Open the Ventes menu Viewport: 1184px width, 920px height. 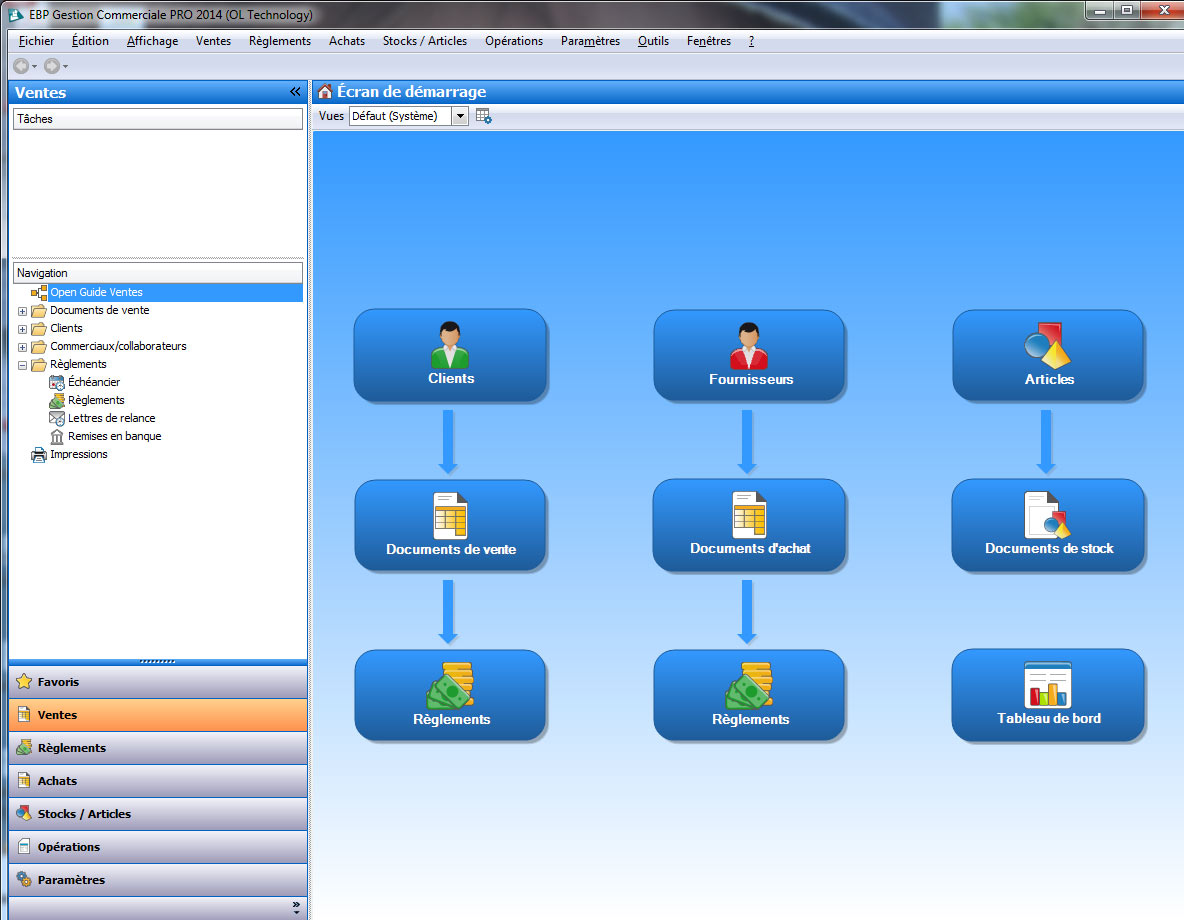(x=214, y=41)
